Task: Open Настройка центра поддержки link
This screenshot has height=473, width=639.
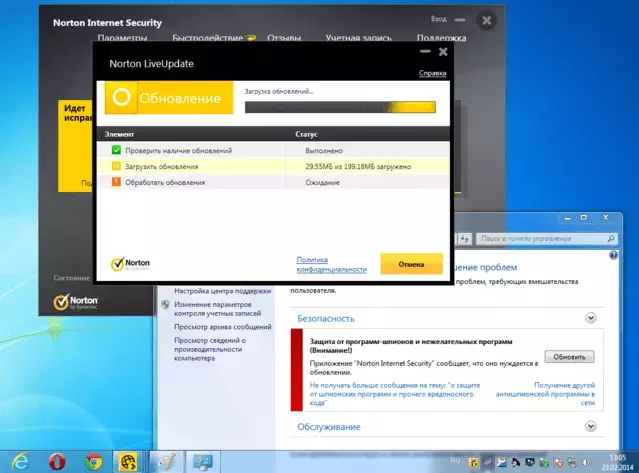Action: point(223,291)
